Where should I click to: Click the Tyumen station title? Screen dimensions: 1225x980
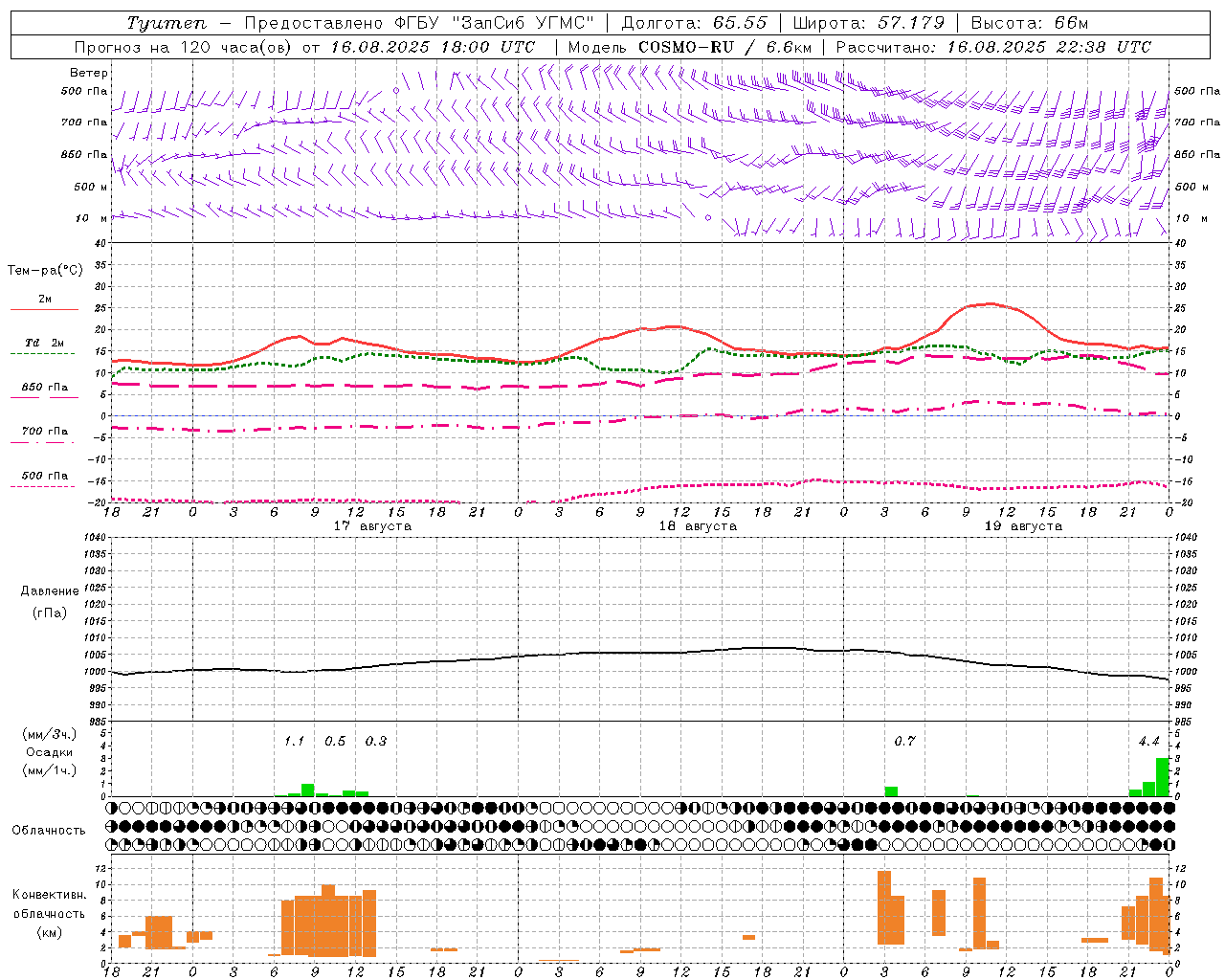[166, 23]
